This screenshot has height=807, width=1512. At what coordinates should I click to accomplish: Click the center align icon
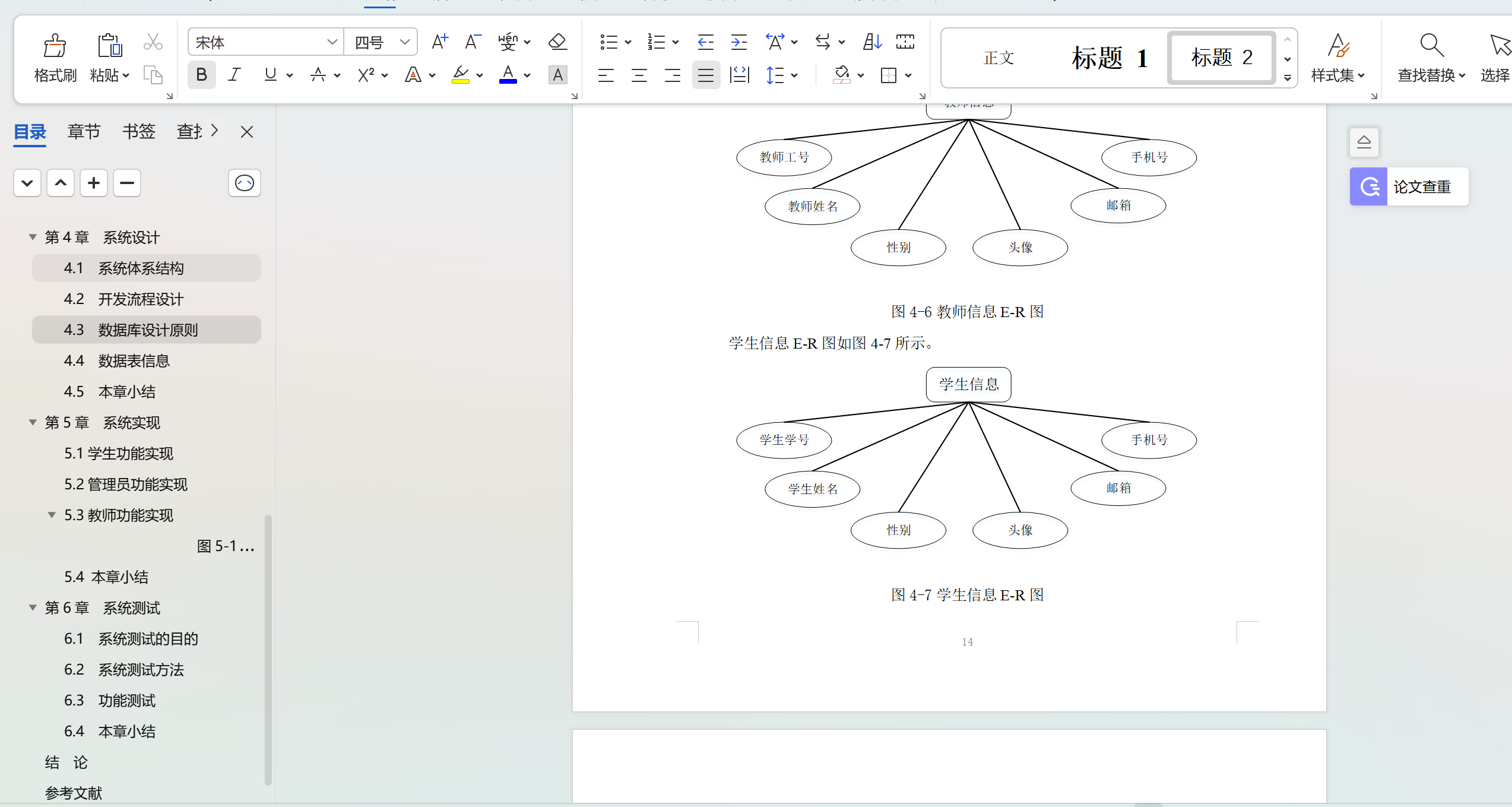pos(639,75)
